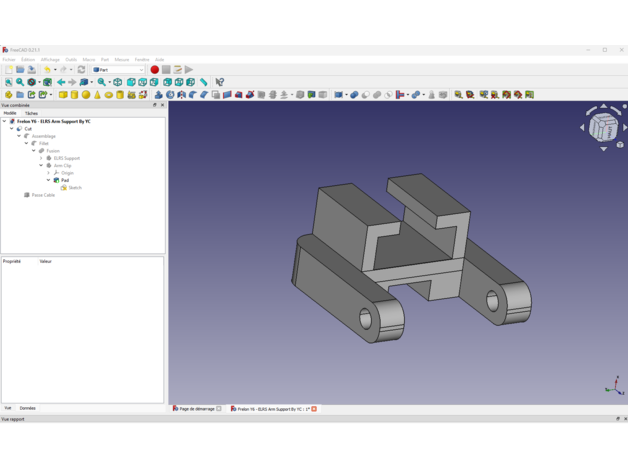Switch to the Tâches tab
Viewport: 628px width, 472px height.
(32, 113)
